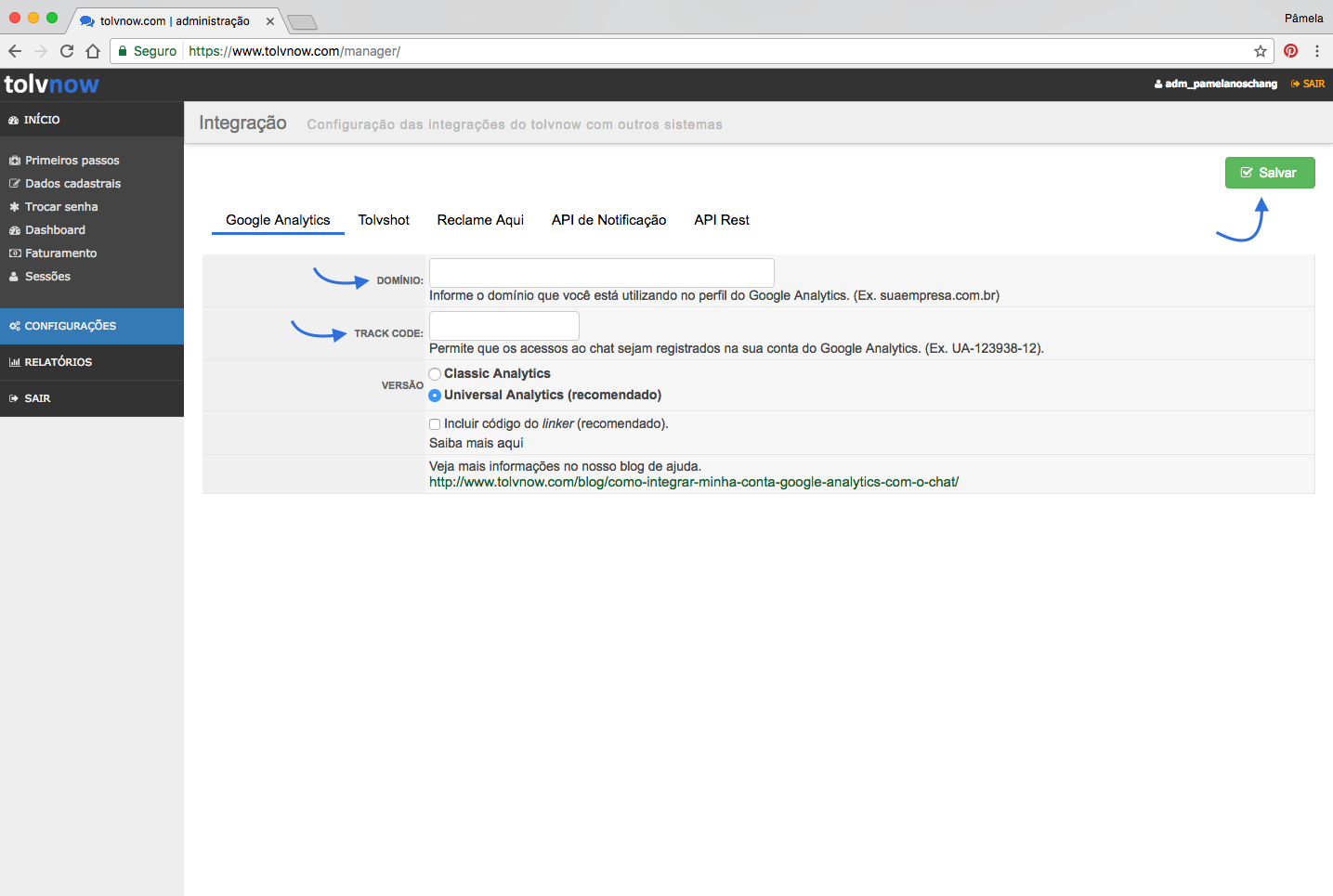Click the browser address bar URL

pos(294,51)
